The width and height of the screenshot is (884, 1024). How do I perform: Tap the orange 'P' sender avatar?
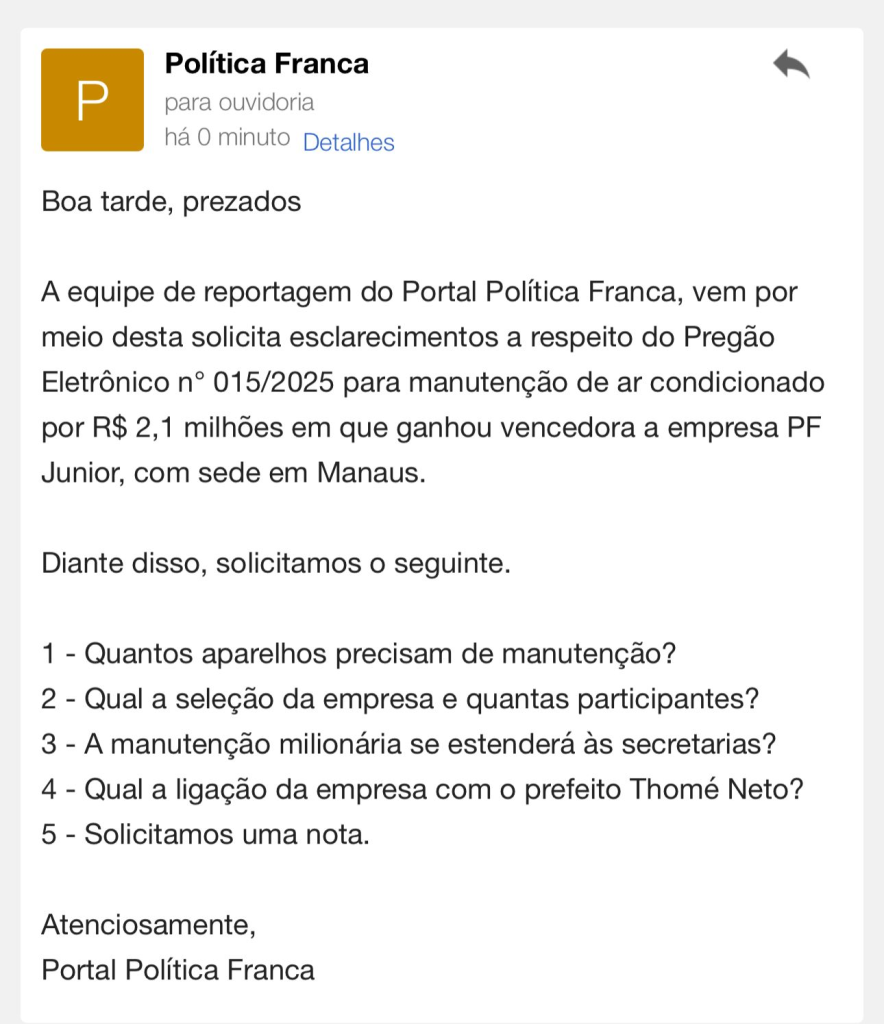point(92,100)
